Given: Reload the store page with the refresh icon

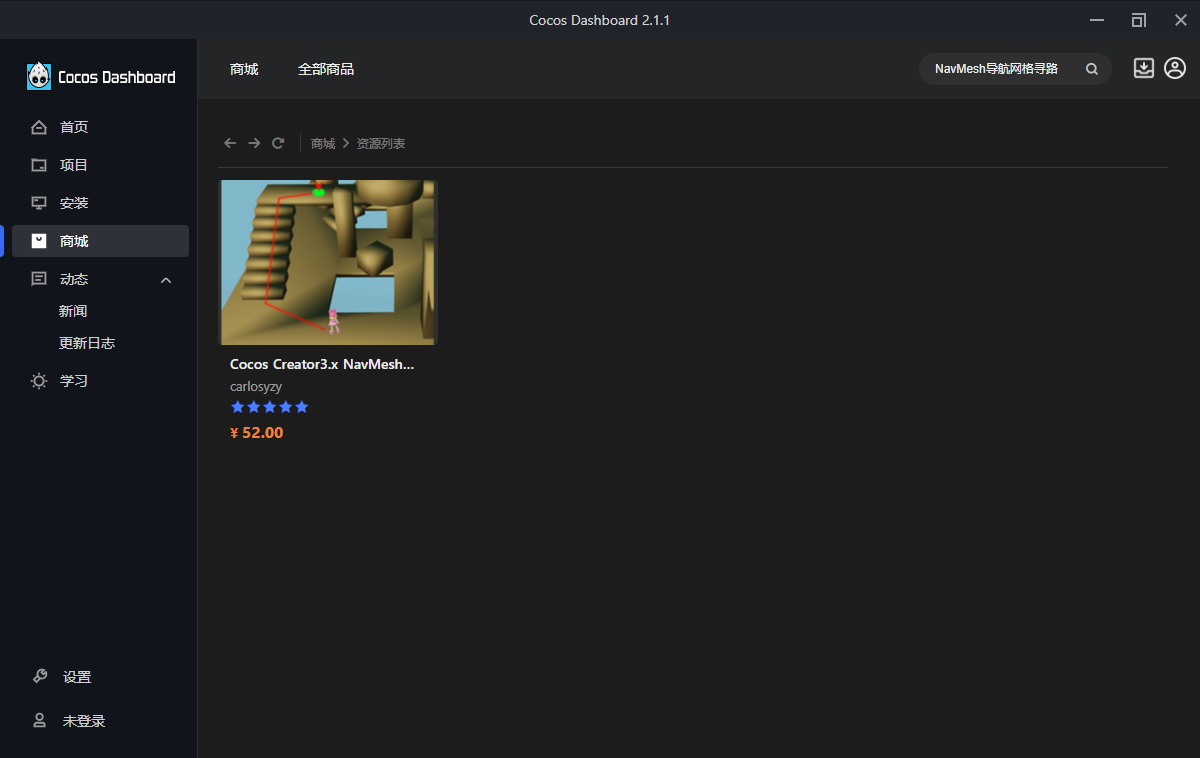Looking at the screenshot, I should [x=278, y=143].
